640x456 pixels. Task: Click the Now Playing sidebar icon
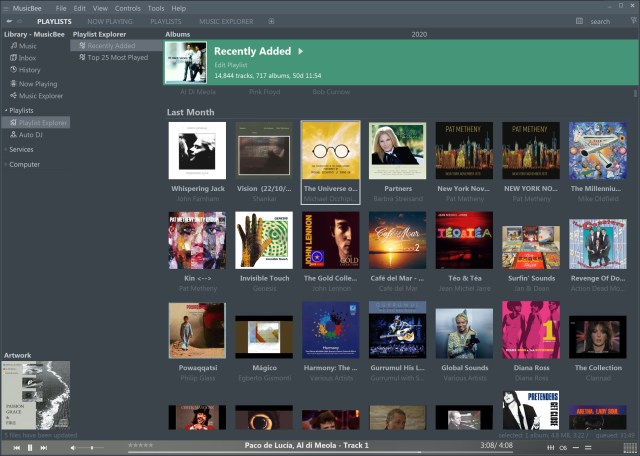coord(14,84)
